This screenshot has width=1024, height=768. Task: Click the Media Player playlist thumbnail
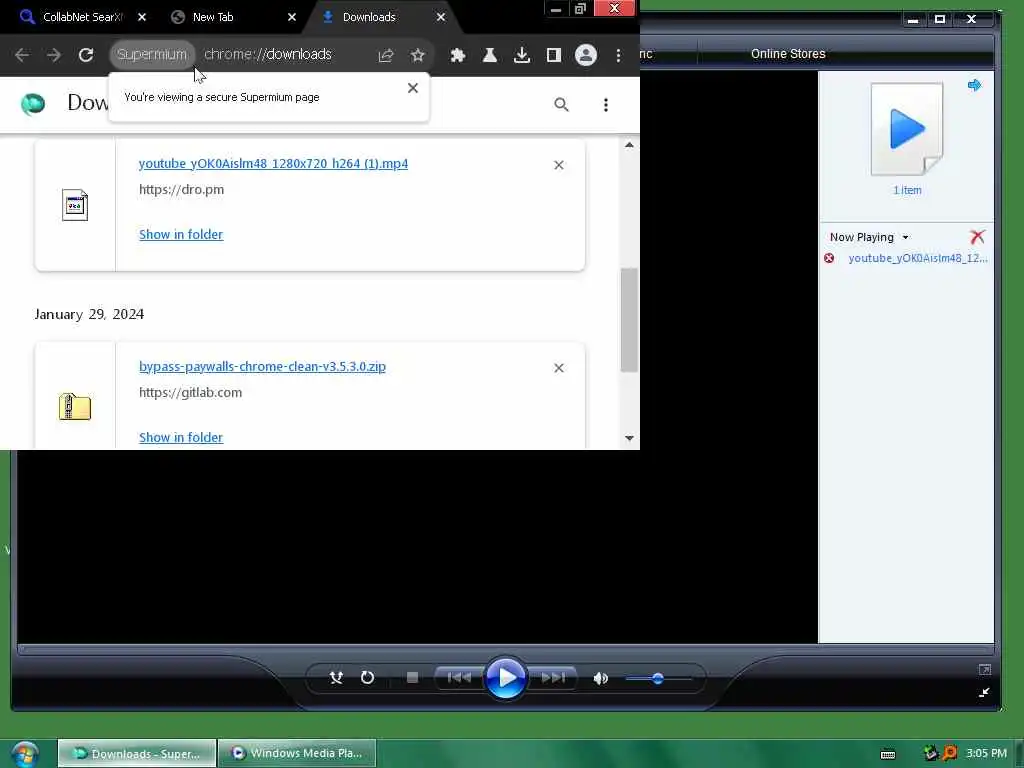click(907, 129)
